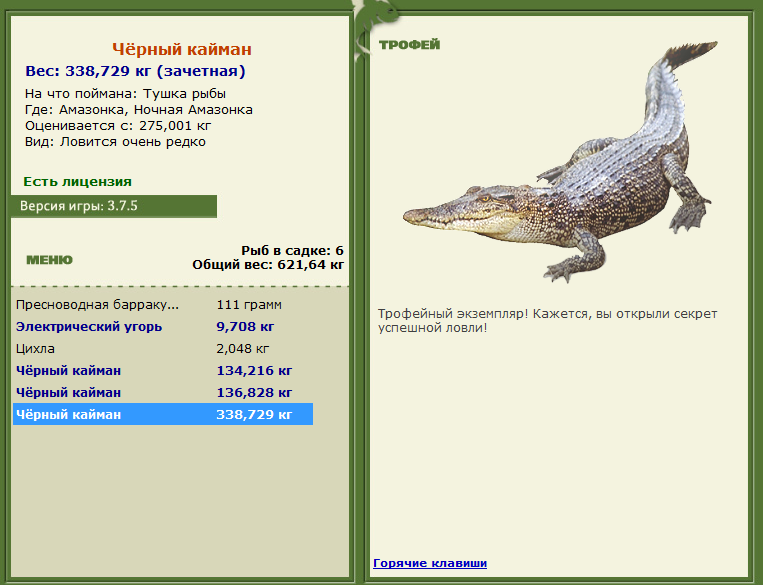The width and height of the screenshot is (763, 585).
Task: Select Чёрный кайман 134,216 кг row
Action: click(x=163, y=370)
